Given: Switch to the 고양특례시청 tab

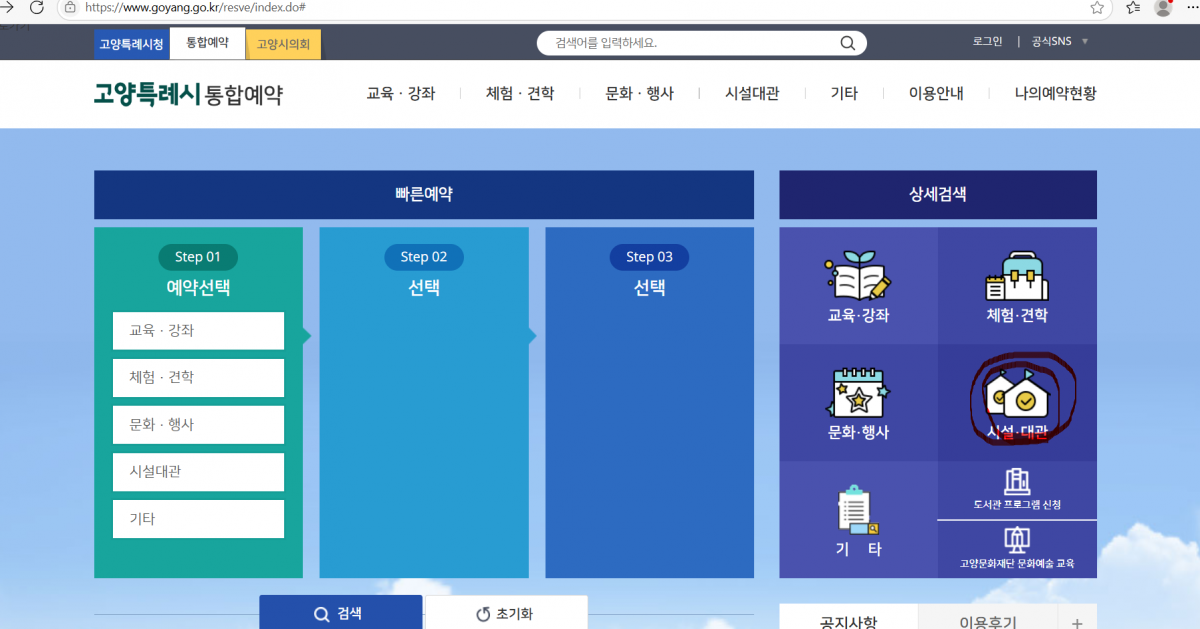Looking at the screenshot, I should tap(132, 44).
